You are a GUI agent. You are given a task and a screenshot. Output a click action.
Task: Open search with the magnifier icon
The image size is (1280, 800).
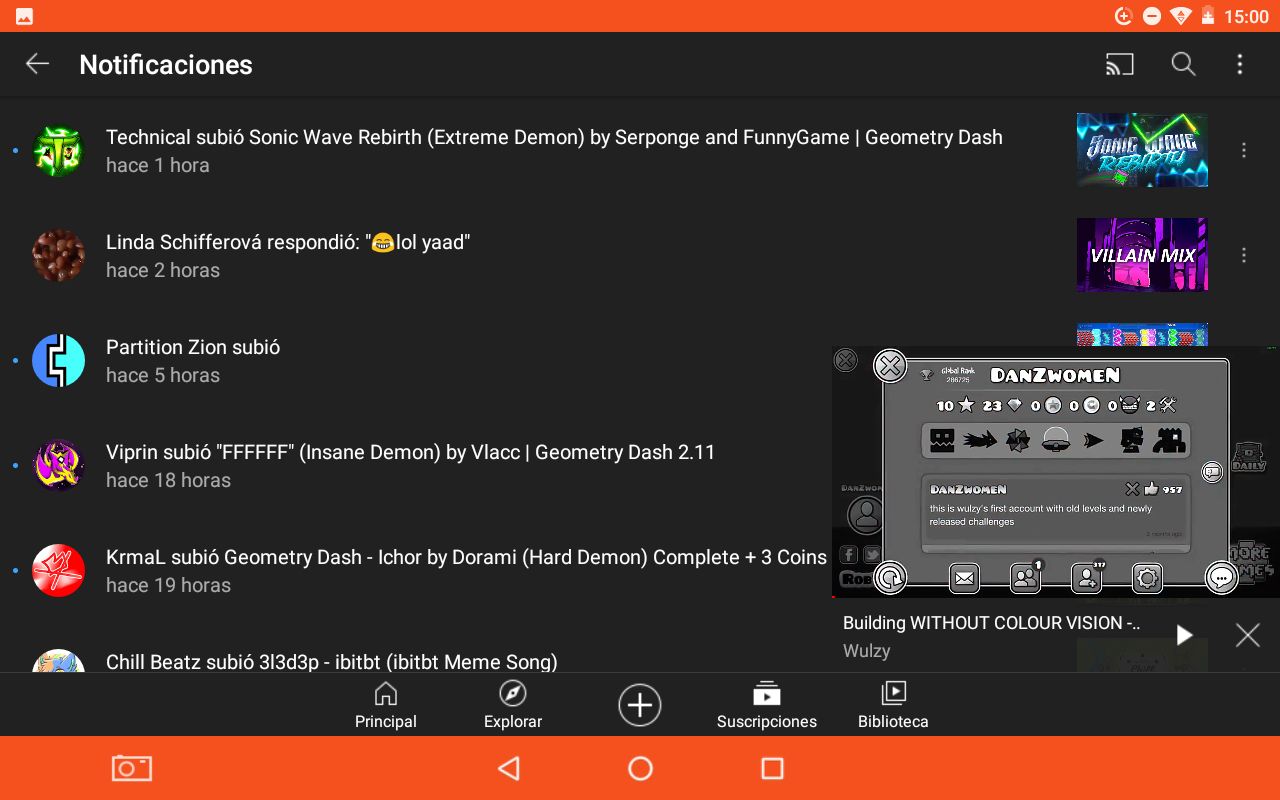tap(1183, 64)
